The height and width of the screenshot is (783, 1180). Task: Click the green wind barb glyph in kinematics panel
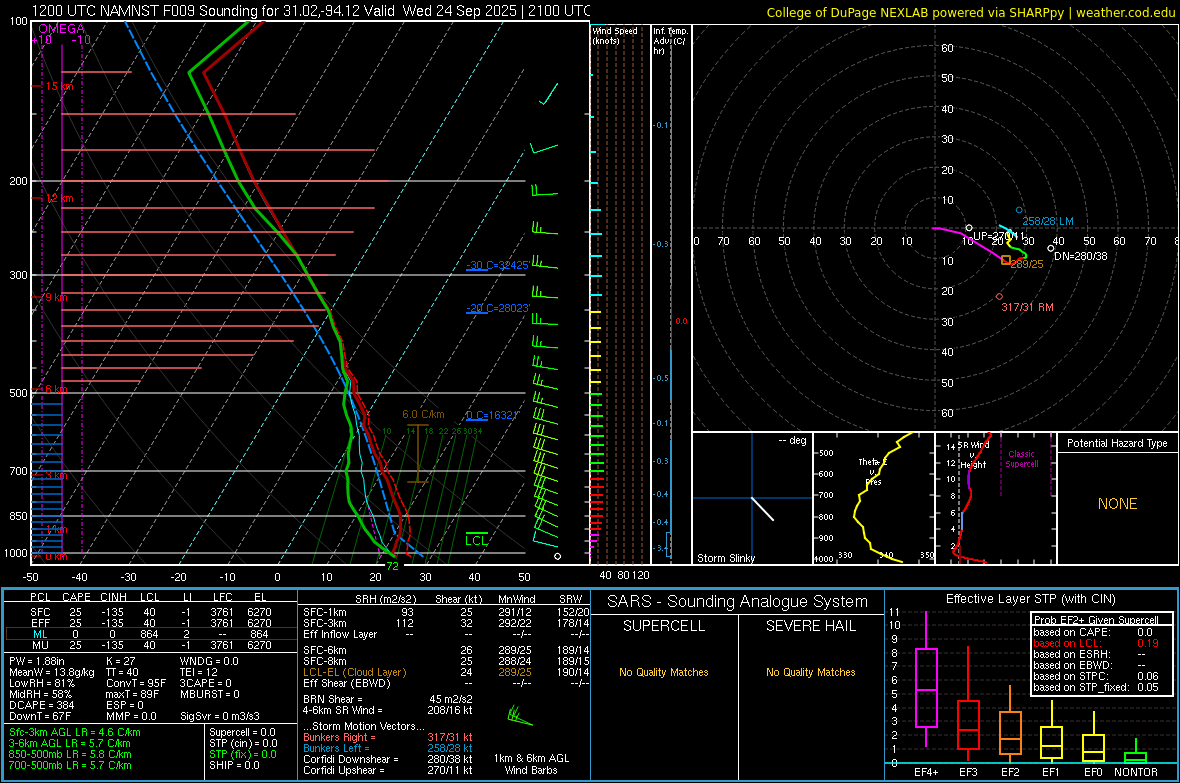519,714
